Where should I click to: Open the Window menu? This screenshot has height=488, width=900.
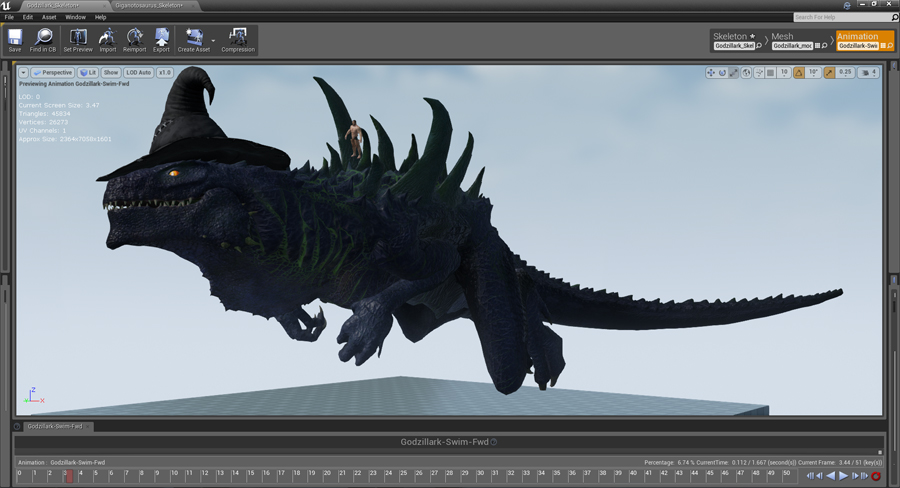coord(75,17)
